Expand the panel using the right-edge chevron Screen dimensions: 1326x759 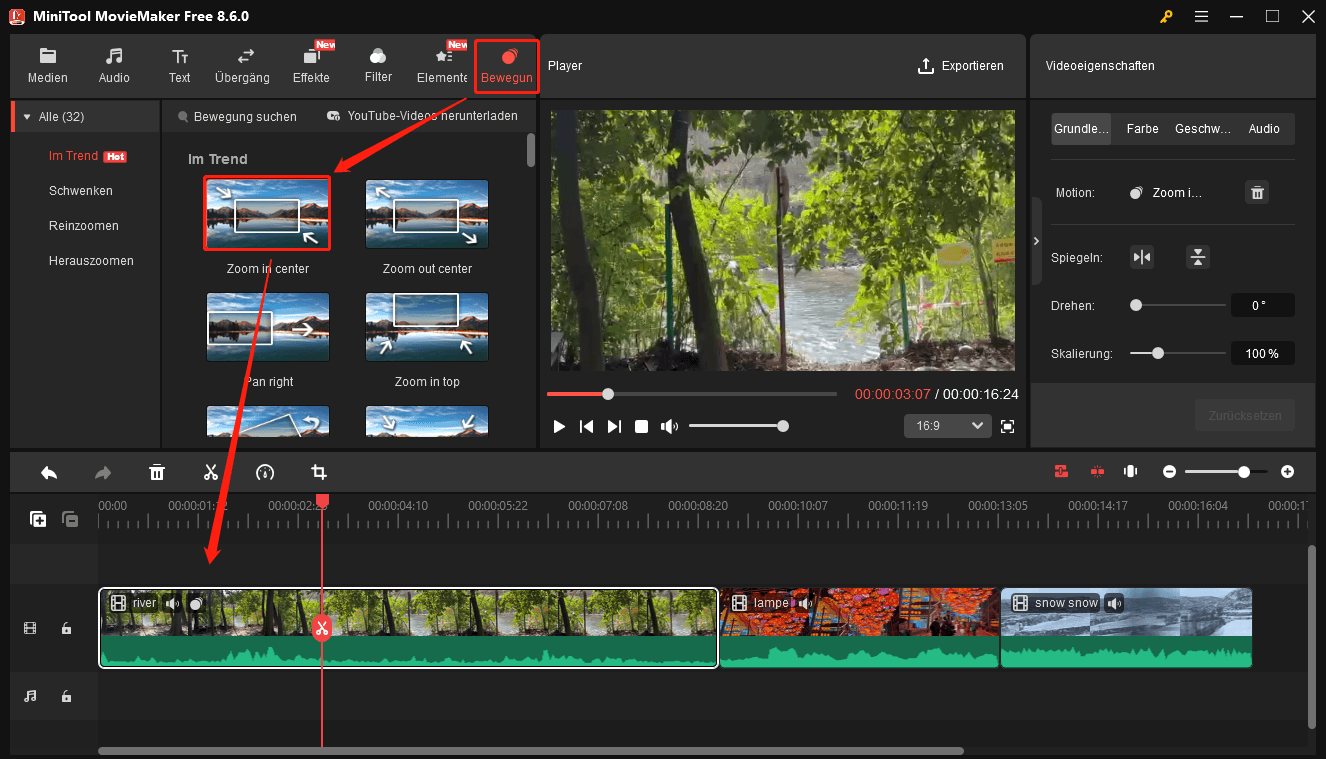click(1036, 241)
